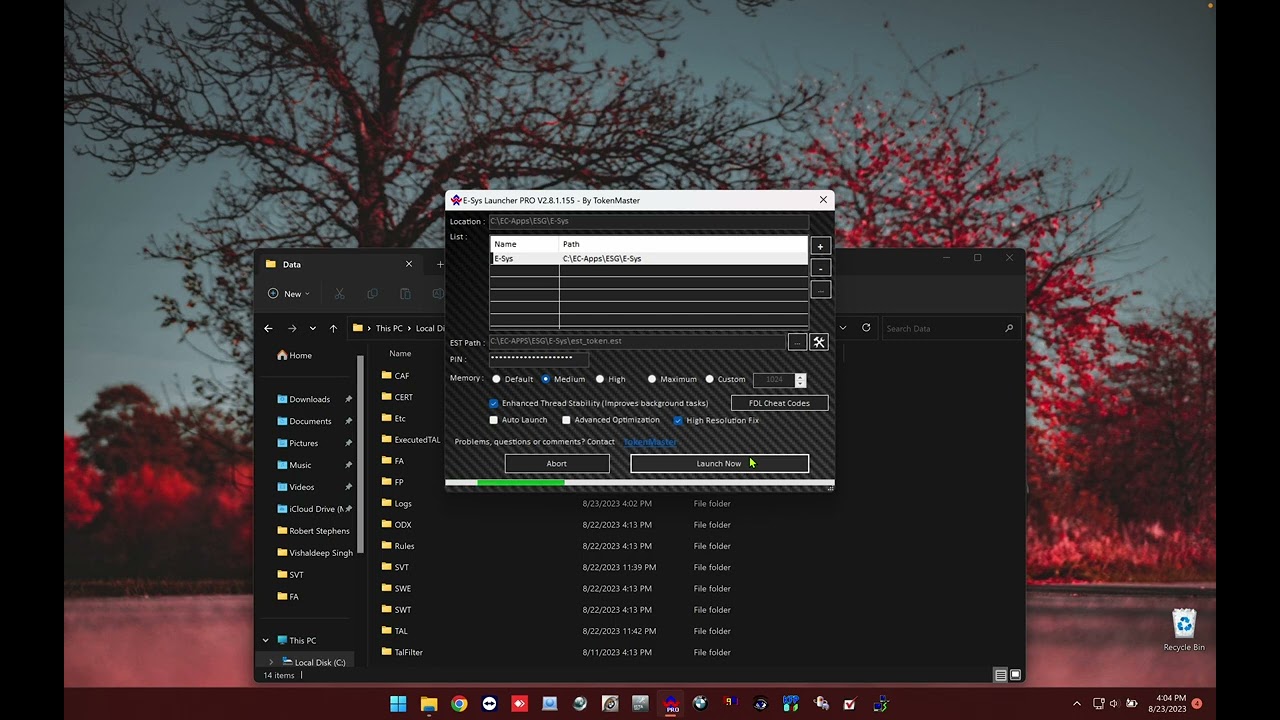This screenshot has height=720, width=1280.
Task: Add a list entry with the plus button
Action: click(x=820, y=247)
